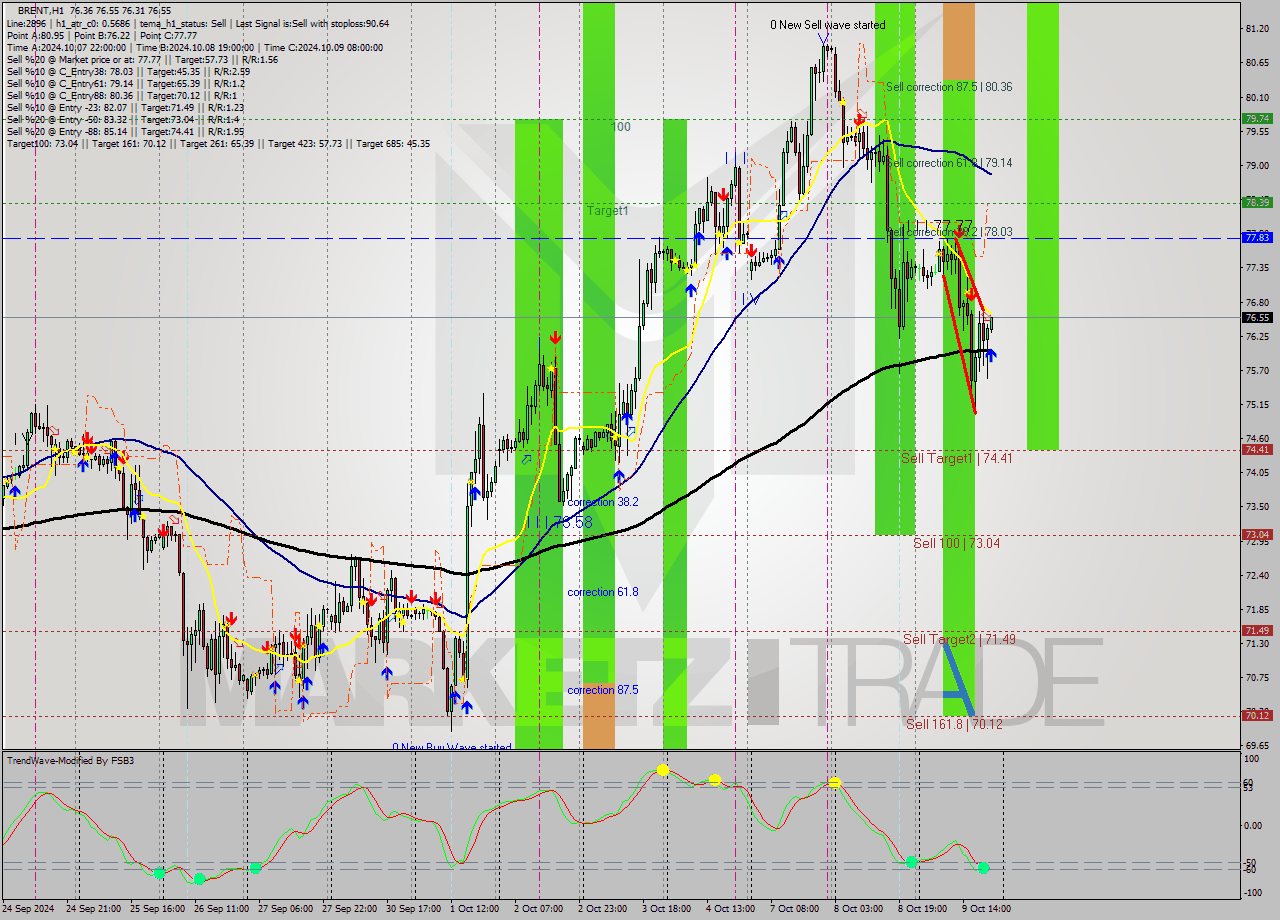The image size is (1280, 920).
Task: Click the 'Sell 161.8 | 70.12' label
Action: click(x=954, y=724)
